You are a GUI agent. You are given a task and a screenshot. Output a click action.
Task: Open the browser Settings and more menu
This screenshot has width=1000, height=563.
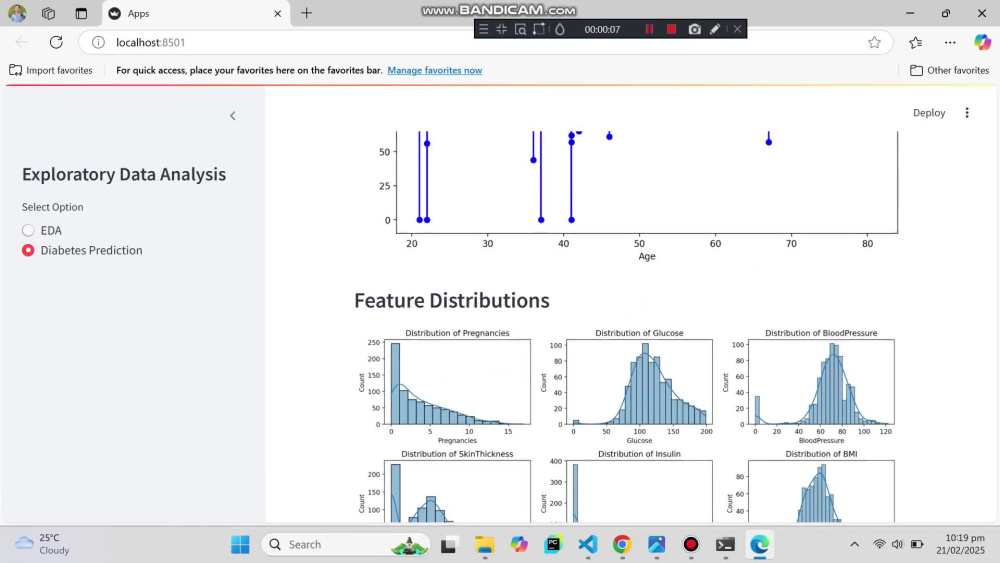tap(950, 42)
